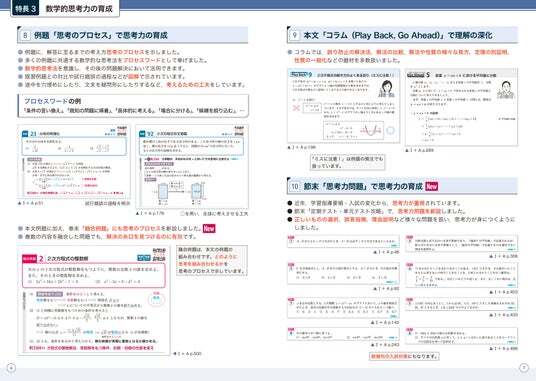Select the callout starting 総合例題は、本文の例題の
Screen dimensions: 536x381
tap(211, 260)
